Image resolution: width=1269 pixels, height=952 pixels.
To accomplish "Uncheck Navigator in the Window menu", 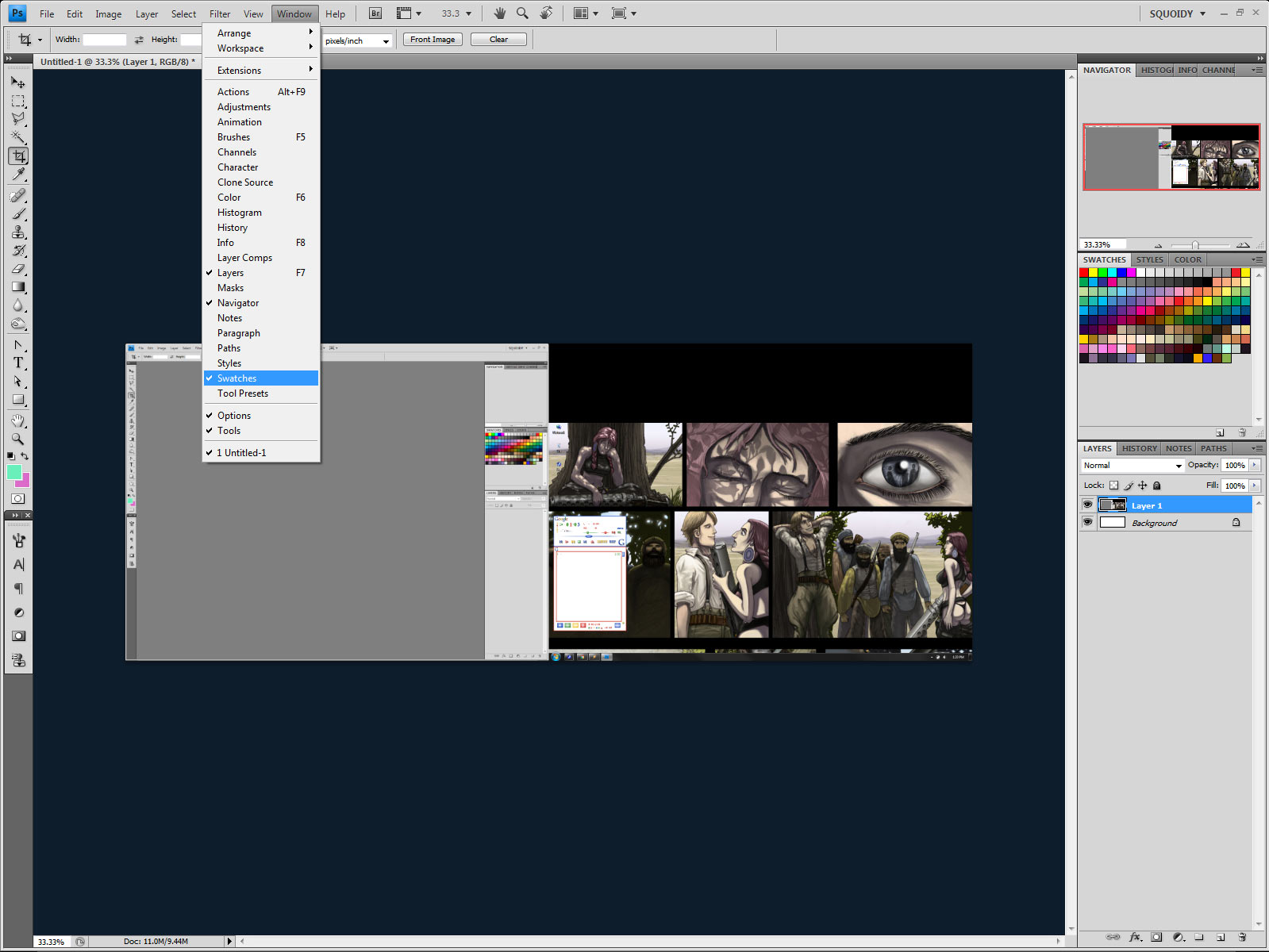I will coord(262,303).
